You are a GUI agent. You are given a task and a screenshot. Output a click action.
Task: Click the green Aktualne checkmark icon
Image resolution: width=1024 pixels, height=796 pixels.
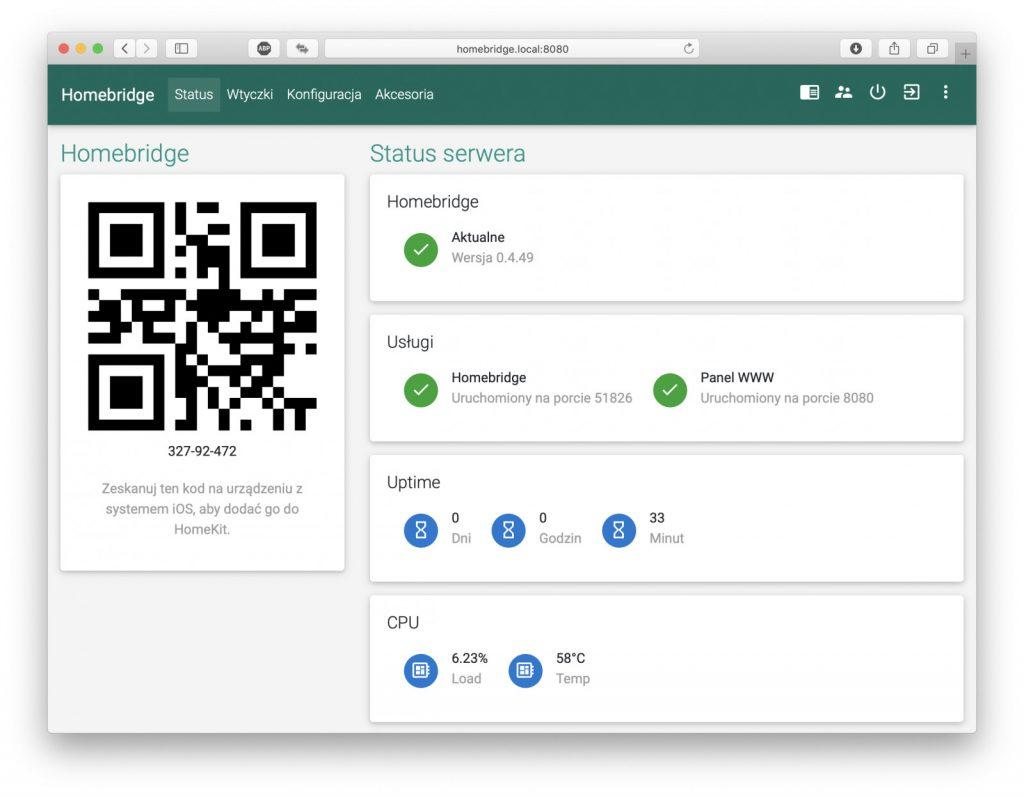[421, 249]
